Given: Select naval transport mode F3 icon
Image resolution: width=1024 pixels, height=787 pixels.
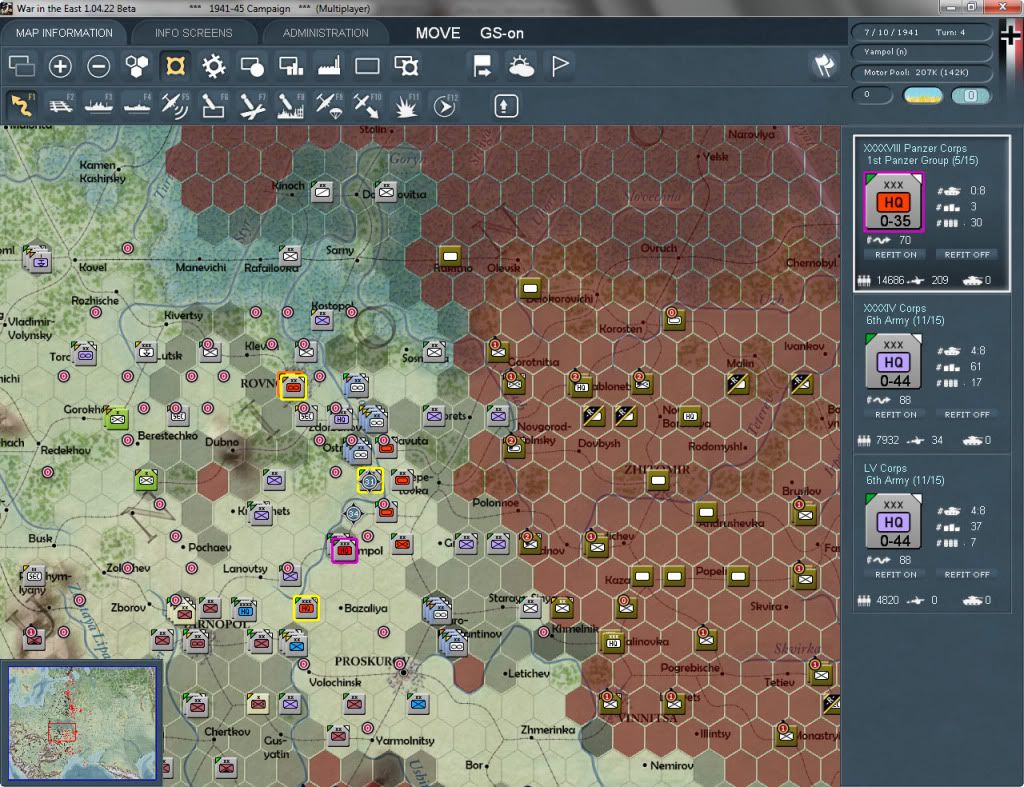Looking at the screenshot, I should tap(99, 105).
